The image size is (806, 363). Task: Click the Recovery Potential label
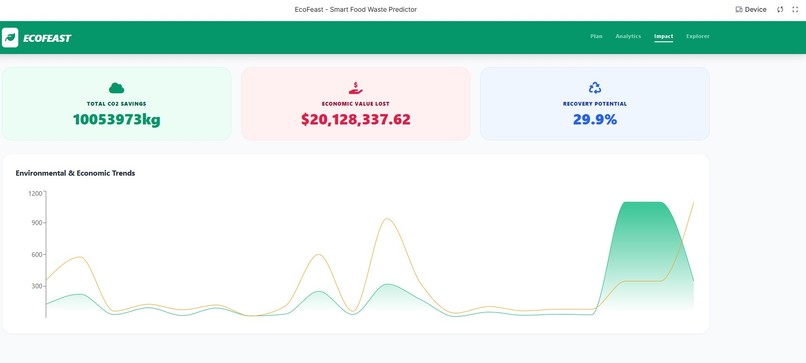595,104
